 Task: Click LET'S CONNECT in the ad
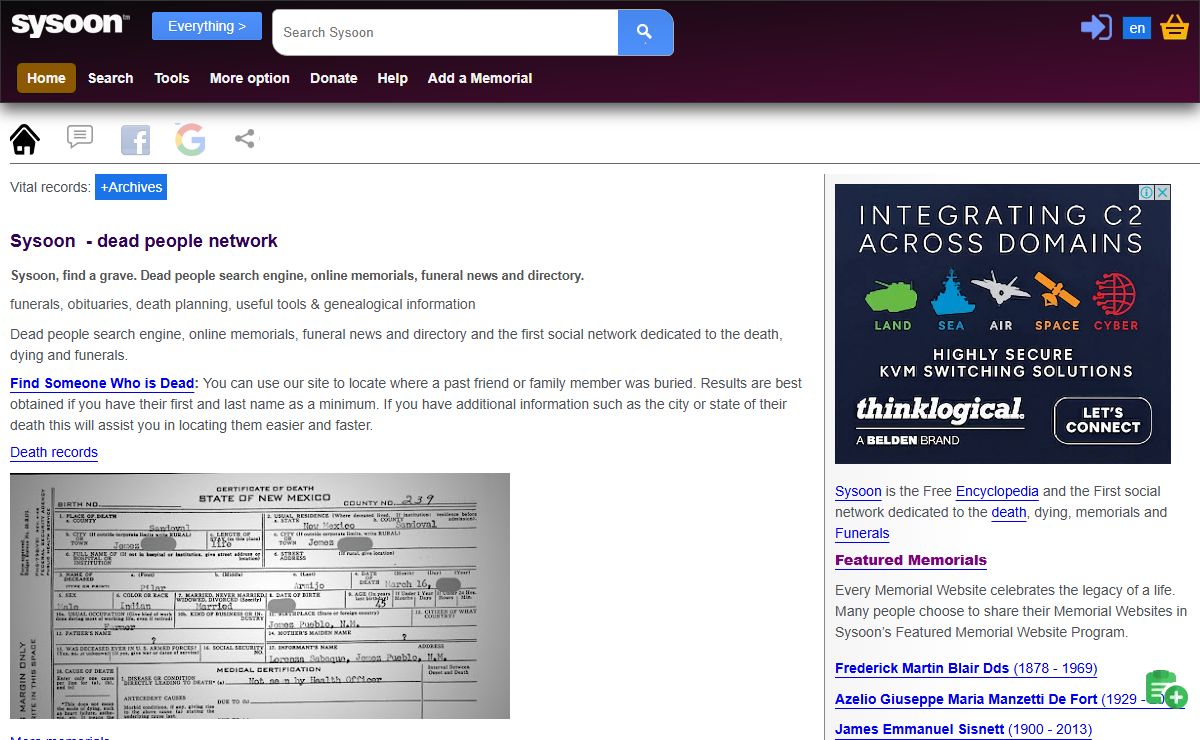point(1103,420)
